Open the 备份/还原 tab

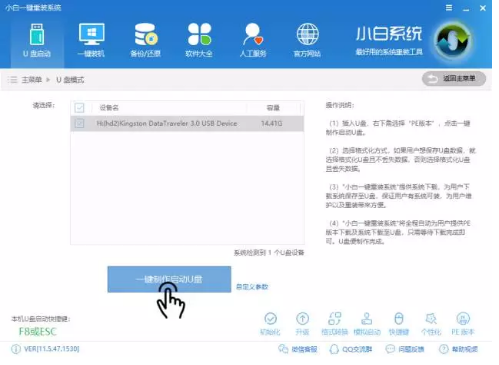[x=145, y=41]
